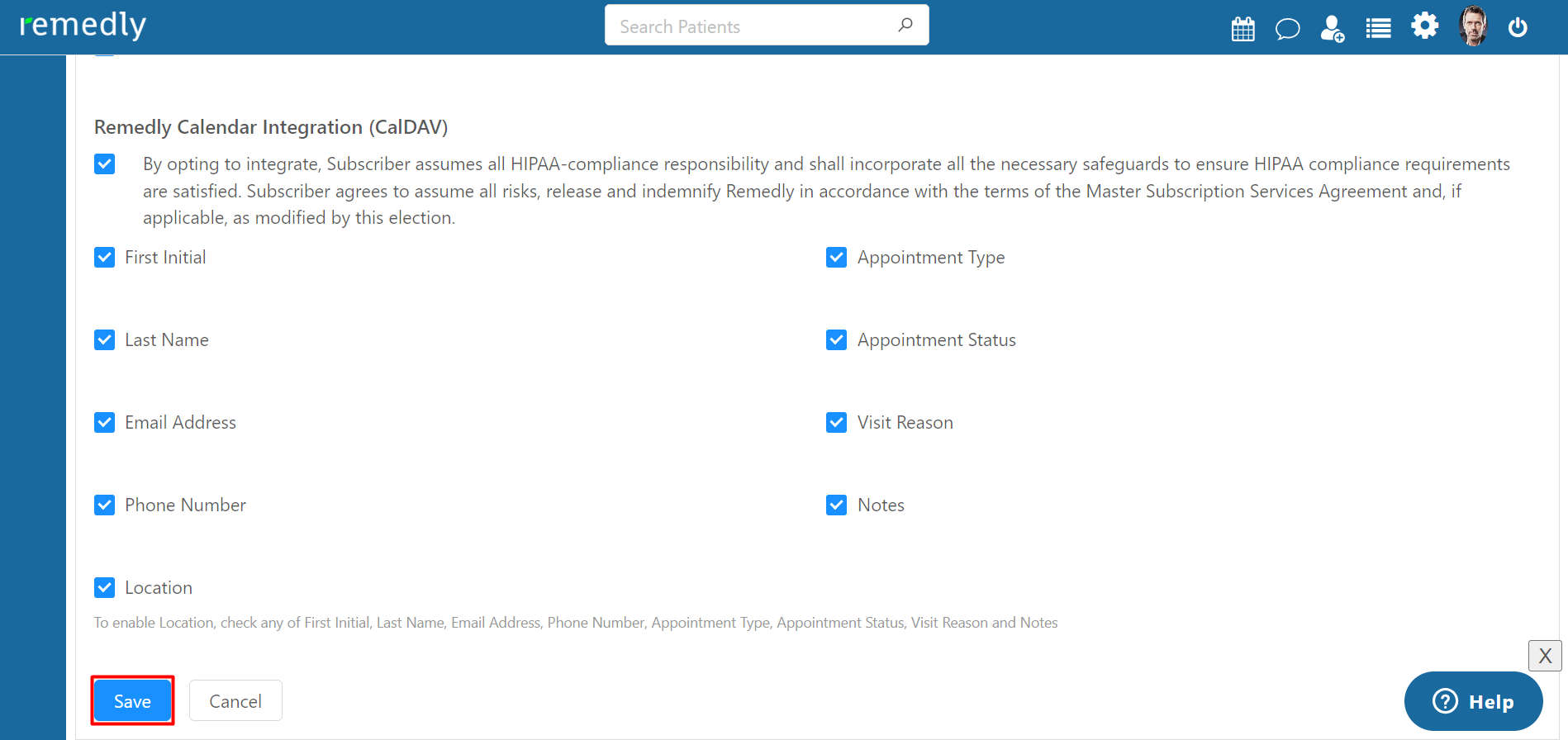
Task: Toggle the Appointment Type checkbox
Action: (x=837, y=257)
